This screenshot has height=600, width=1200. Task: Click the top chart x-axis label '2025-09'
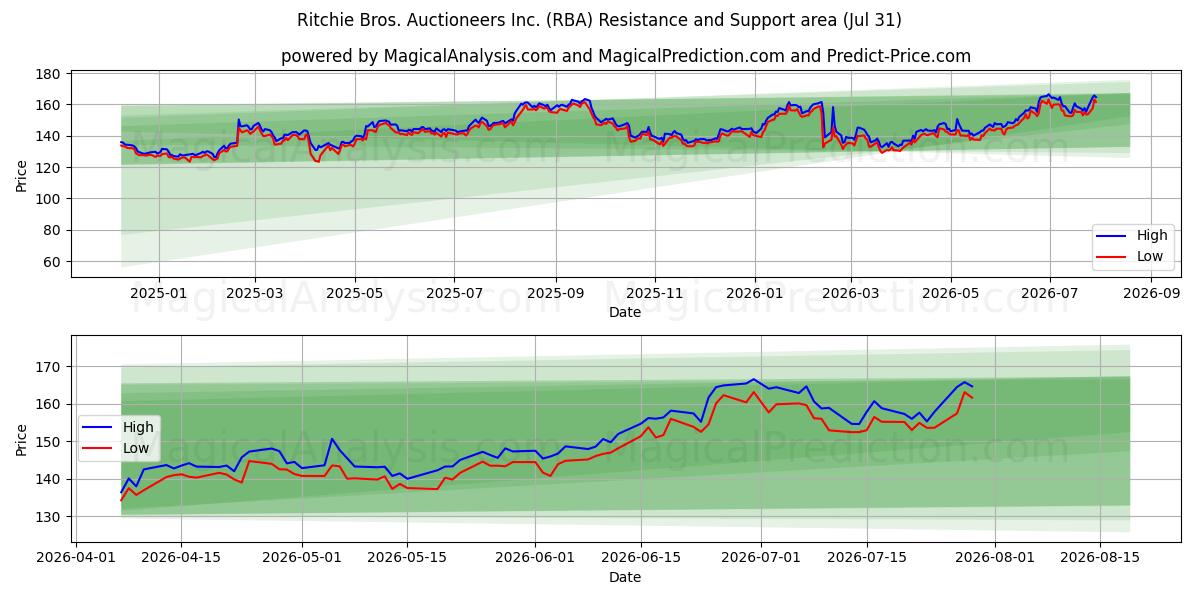tap(555, 295)
